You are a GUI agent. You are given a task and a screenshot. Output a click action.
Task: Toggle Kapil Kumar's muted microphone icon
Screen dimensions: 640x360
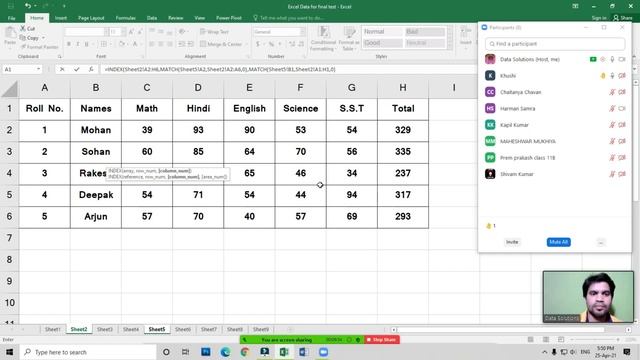click(612, 125)
